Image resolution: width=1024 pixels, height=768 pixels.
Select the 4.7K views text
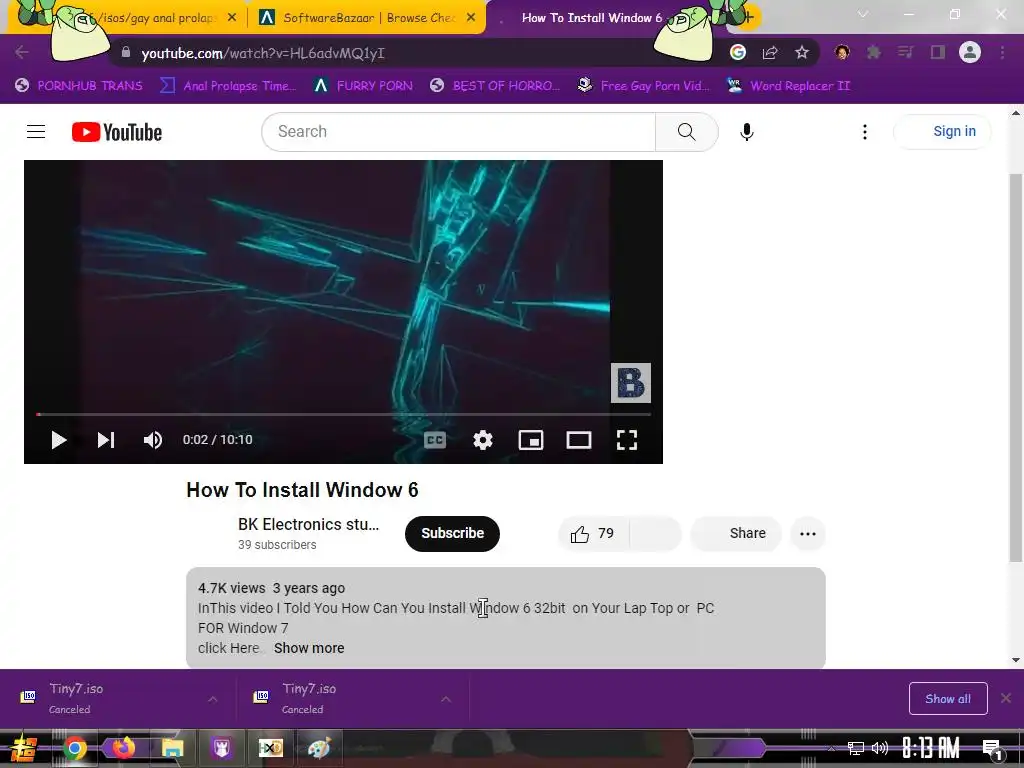click(x=232, y=588)
